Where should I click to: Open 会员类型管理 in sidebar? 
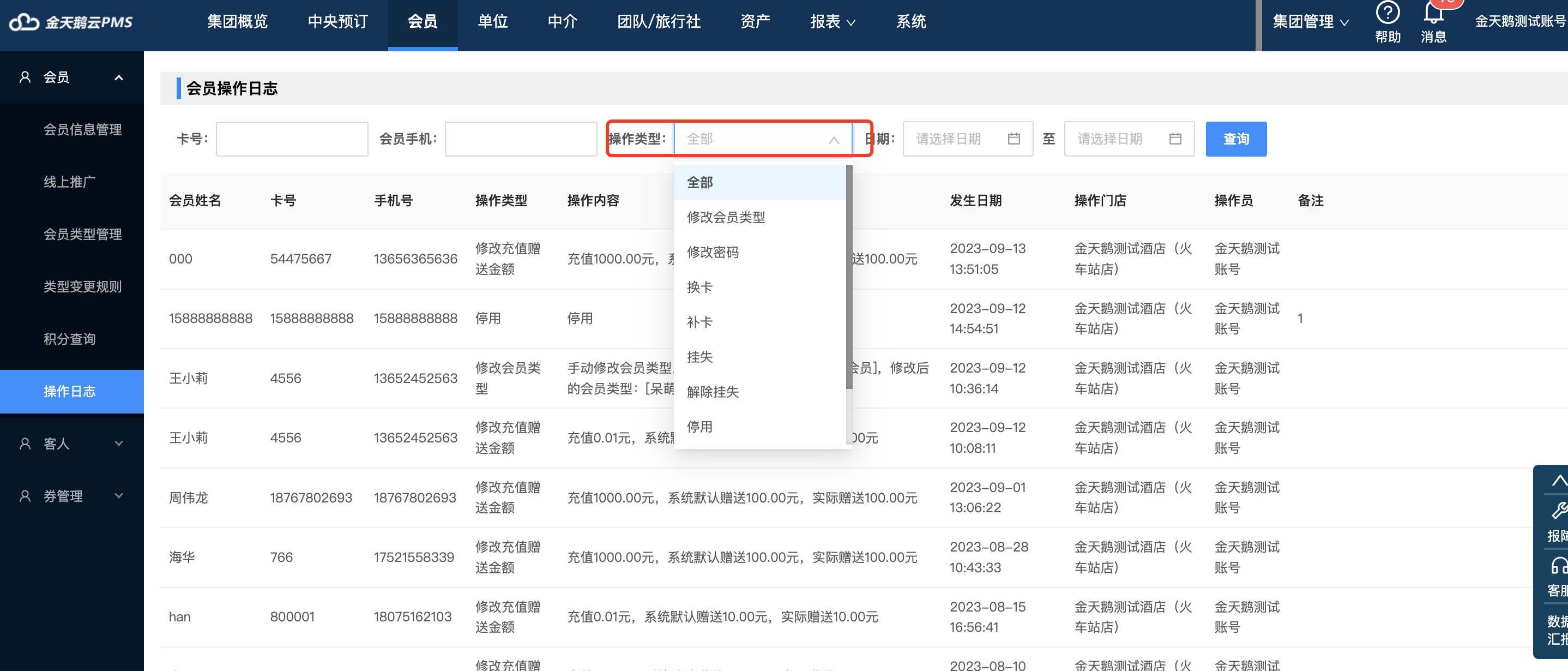(x=83, y=235)
